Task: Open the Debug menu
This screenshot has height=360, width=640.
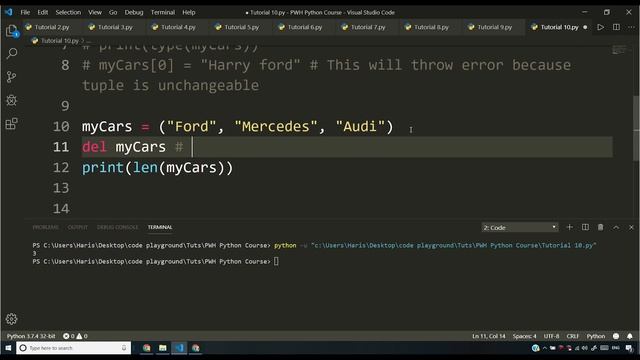Action: click(x=134, y=12)
